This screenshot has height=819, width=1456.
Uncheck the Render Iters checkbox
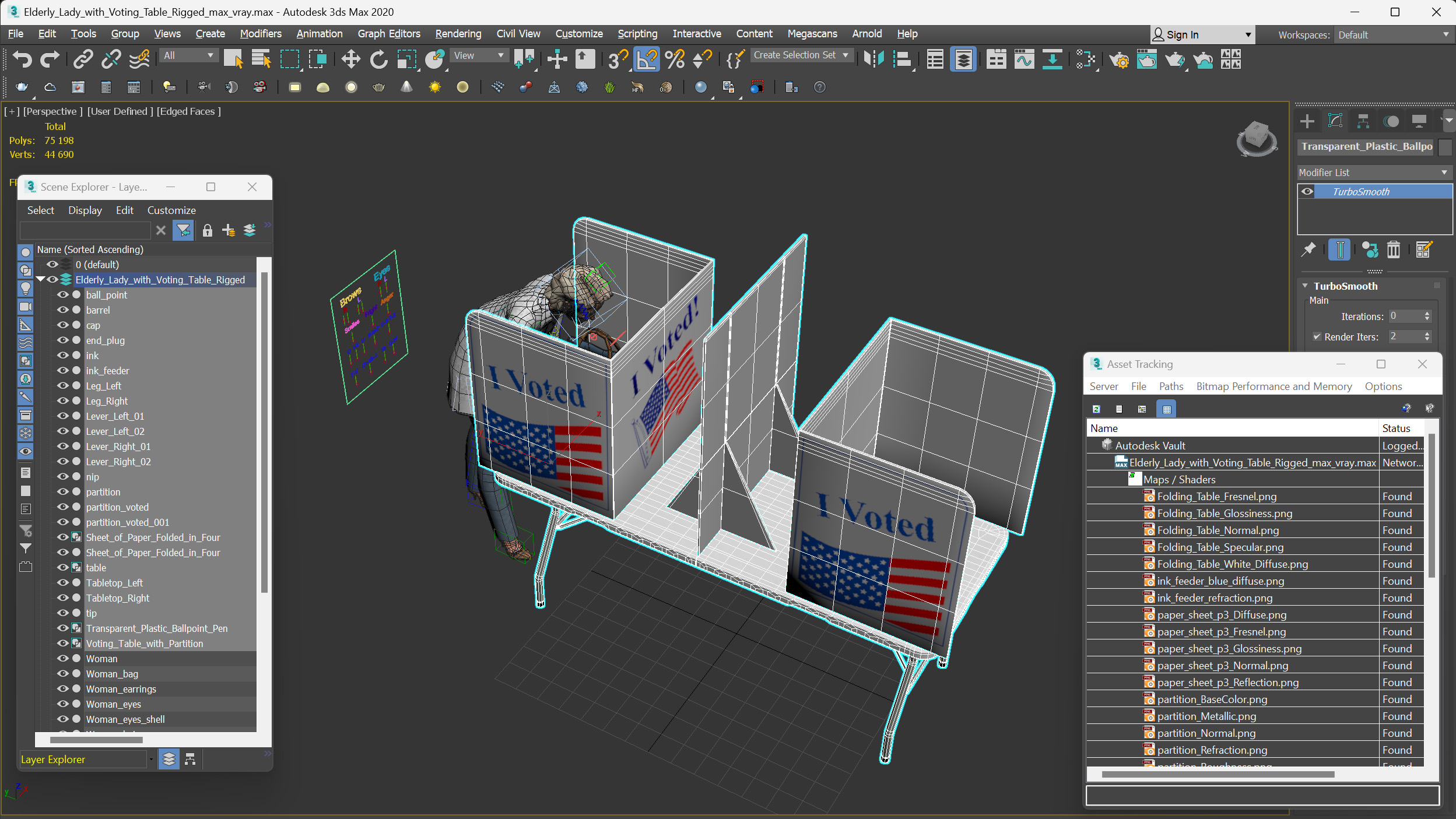(x=1317, y=337)
